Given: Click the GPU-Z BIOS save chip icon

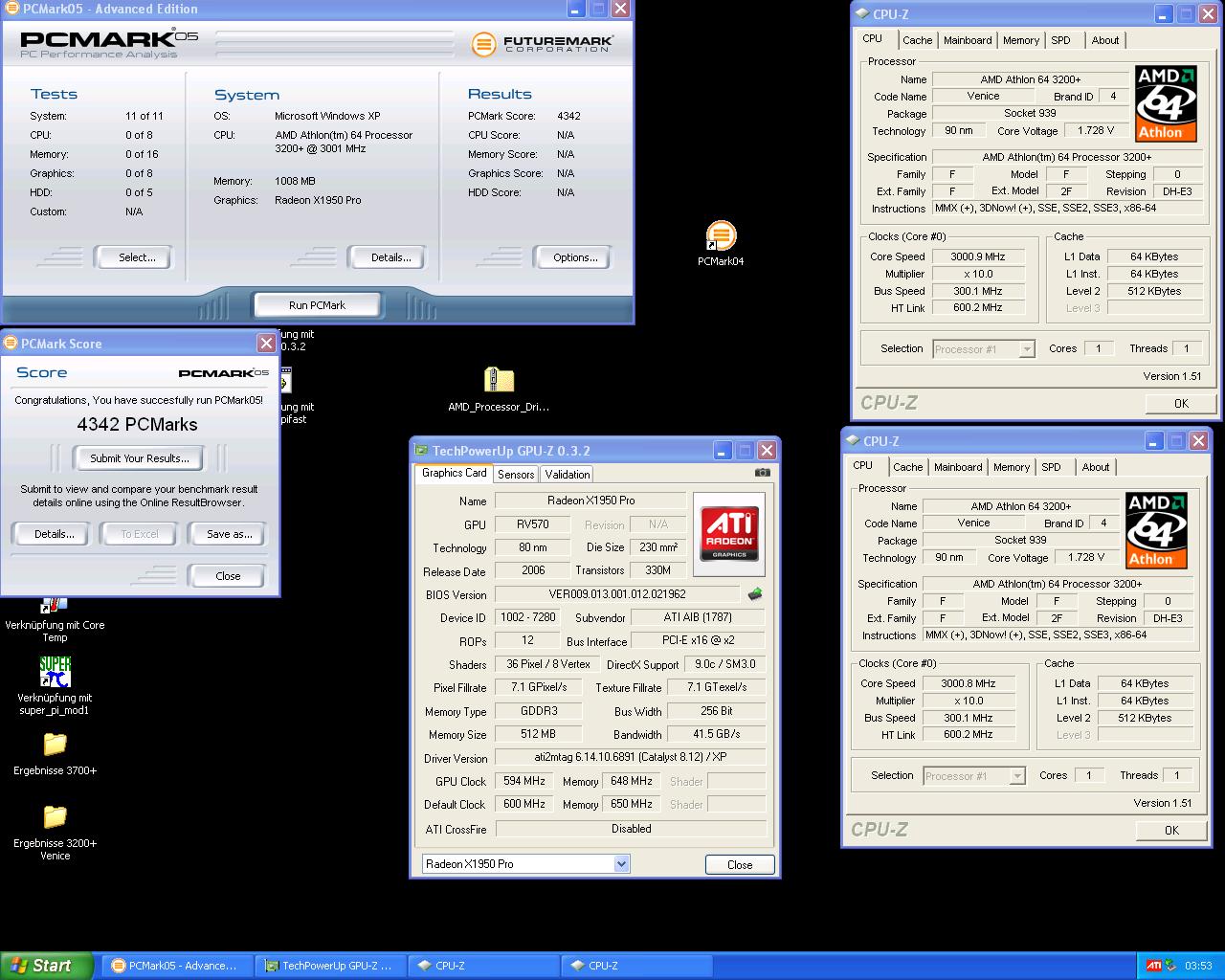Looking at the screenshot, I should [755, 594].
